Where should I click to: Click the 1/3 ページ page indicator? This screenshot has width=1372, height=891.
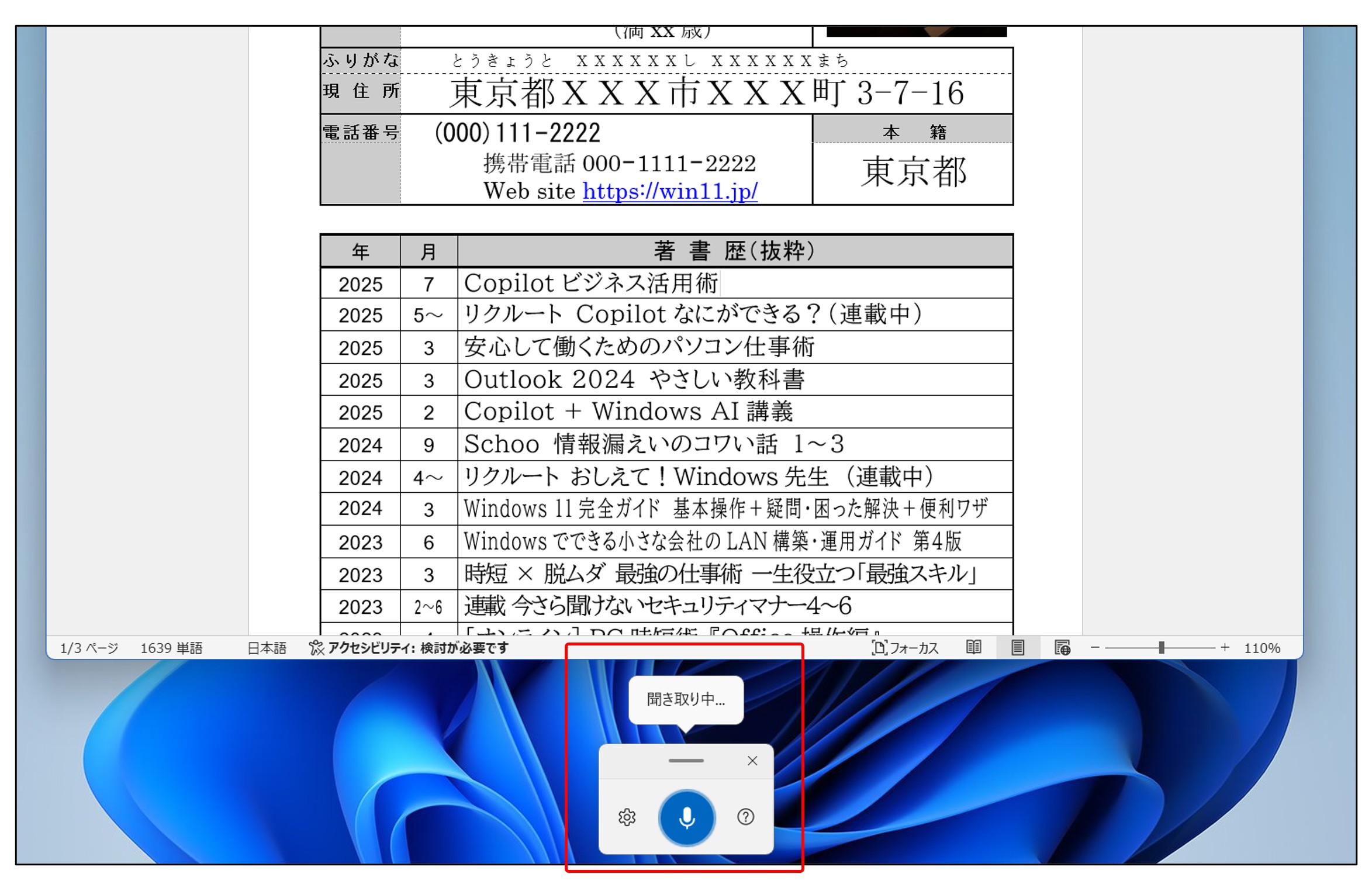pos(89,648)
